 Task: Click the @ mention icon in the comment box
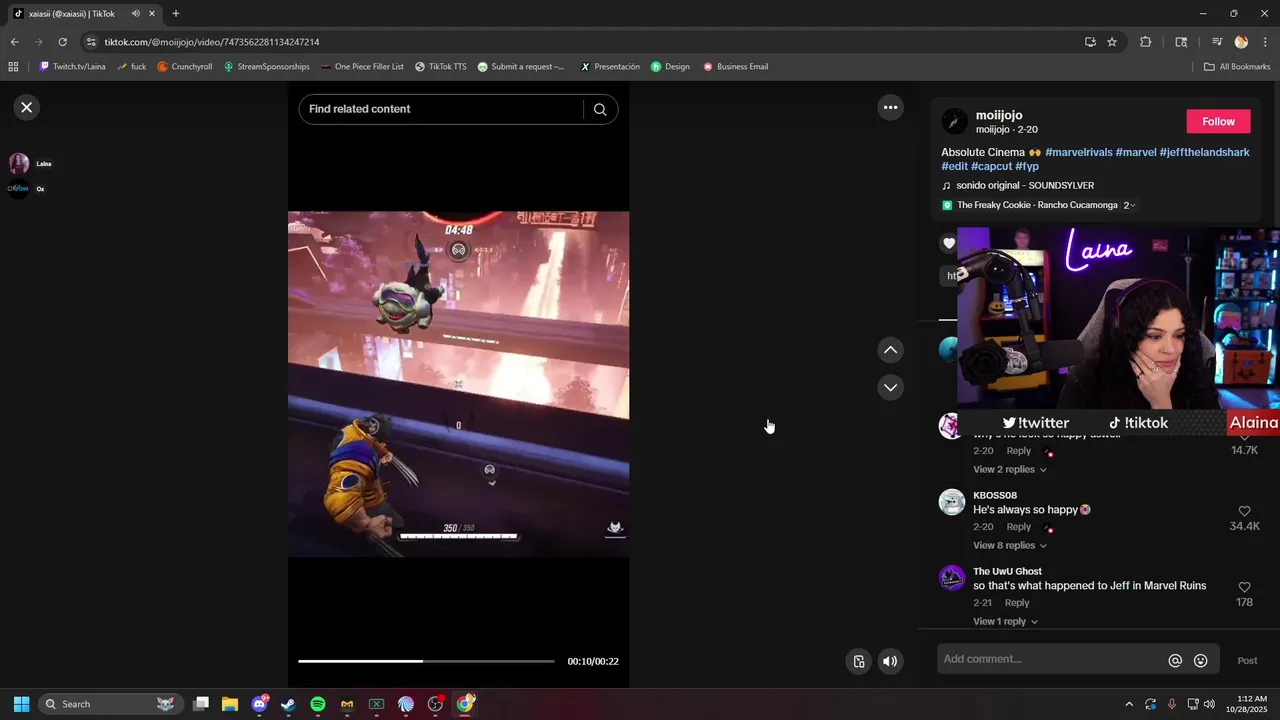click(x=1175, y=660)
